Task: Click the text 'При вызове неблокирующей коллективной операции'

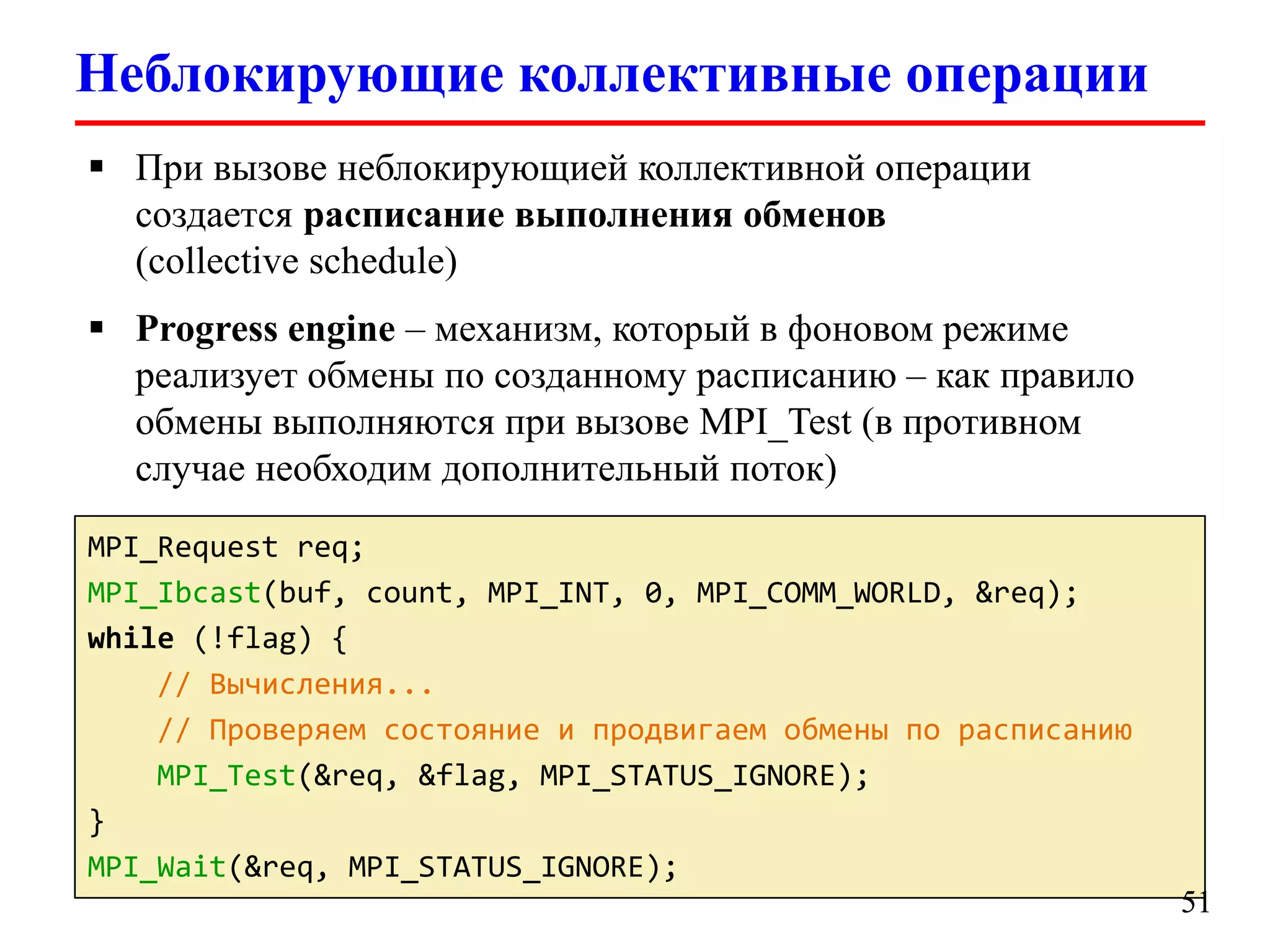Action: 583,169
